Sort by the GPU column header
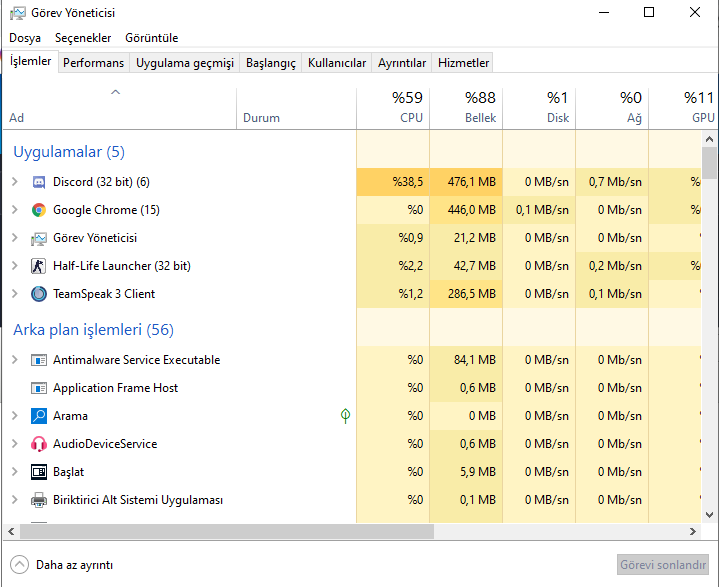This screenshot has width=719, height=587. [x=683, y=109]
